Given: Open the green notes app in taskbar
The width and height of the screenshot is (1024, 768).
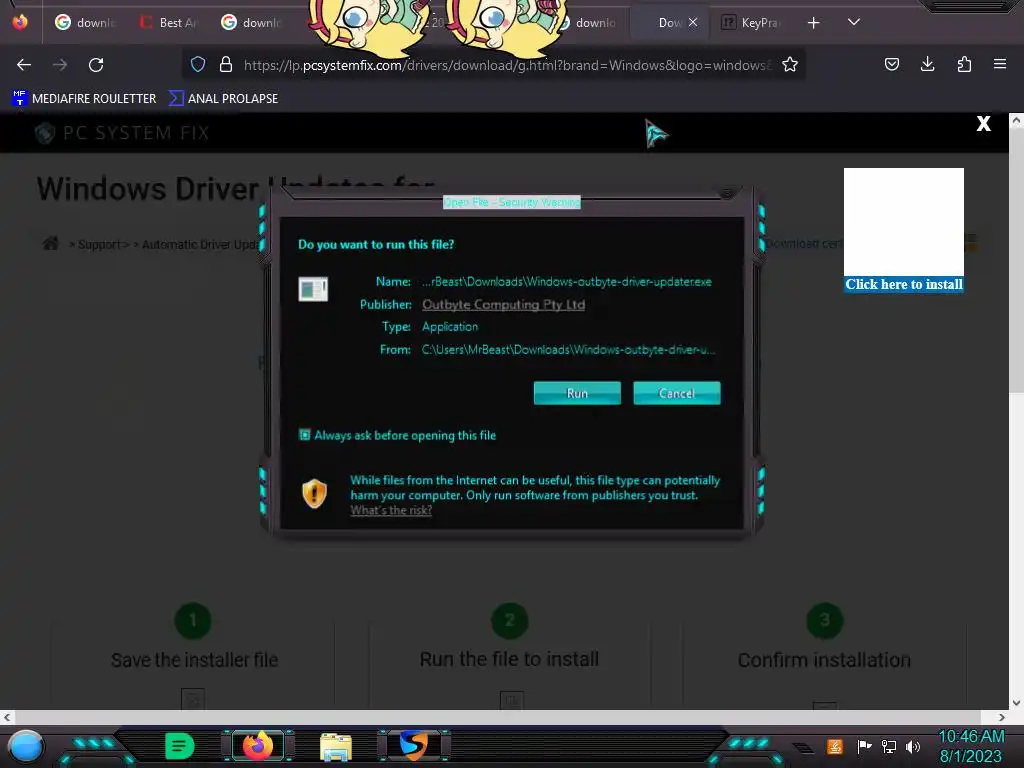Looking at the screenshot, I should pyautogui.click(x=179, y=746).
